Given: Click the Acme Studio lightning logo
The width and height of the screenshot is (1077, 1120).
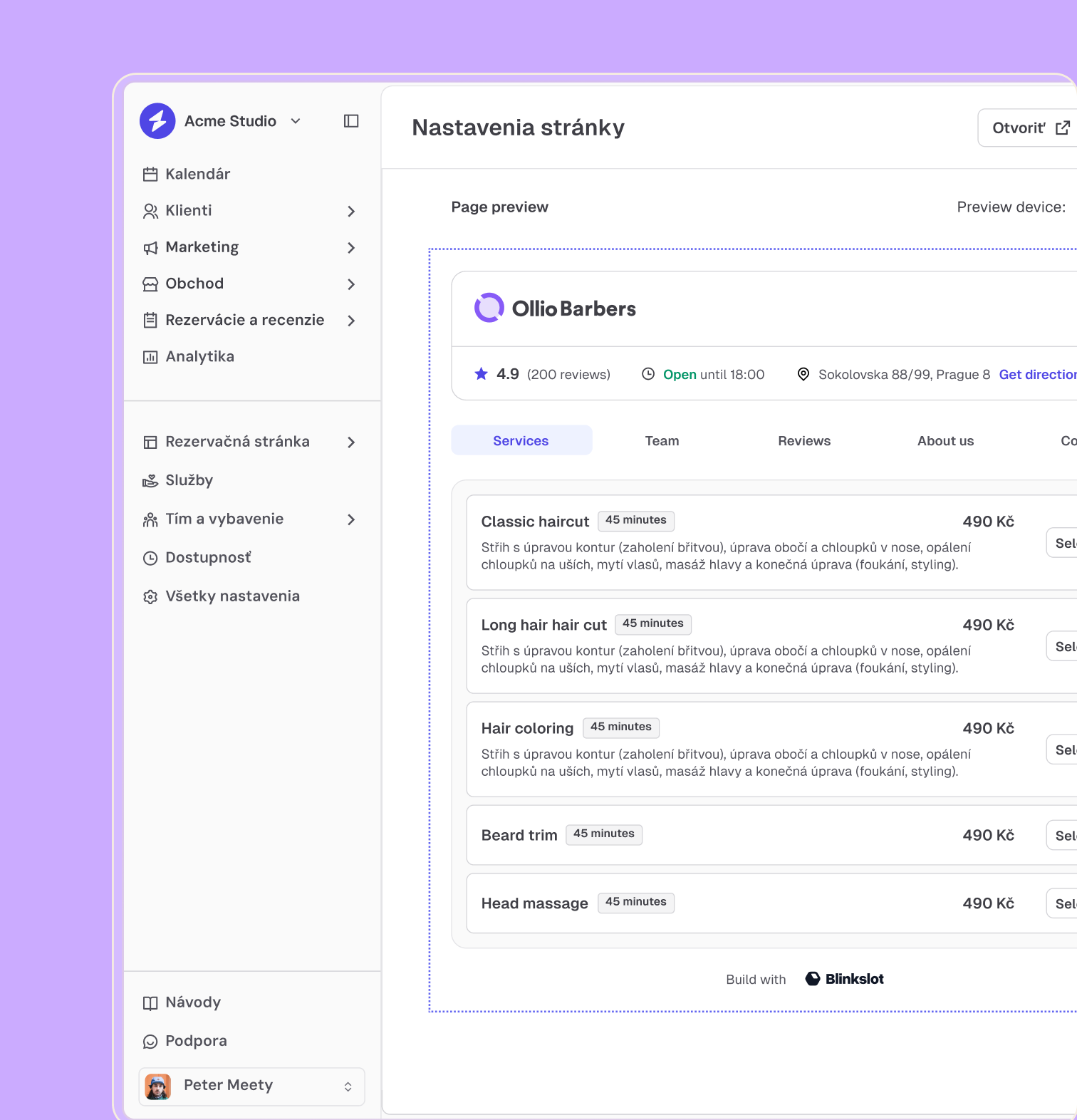Looking at the screenshot, I should (x=157, y=121).
